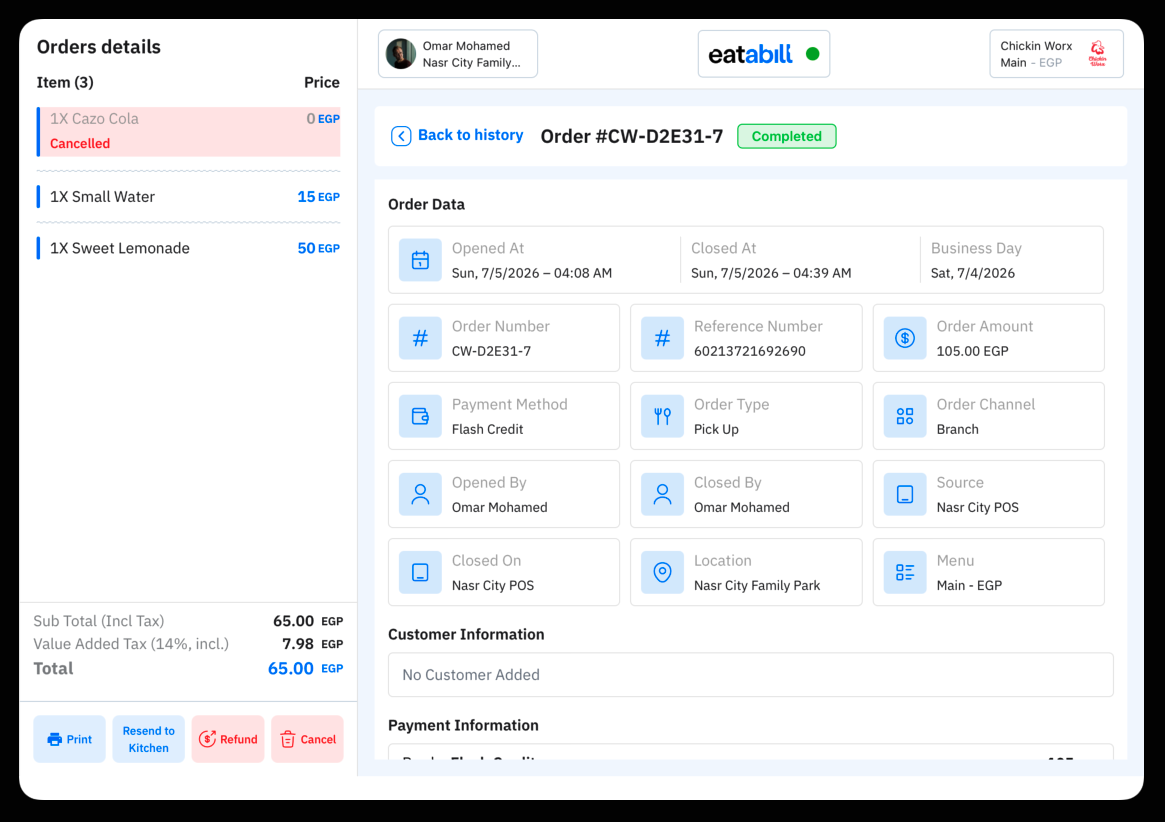Click the hash icon for Reference Number
This screenshot has width=1165, height=822.
[x=662, y=338]
